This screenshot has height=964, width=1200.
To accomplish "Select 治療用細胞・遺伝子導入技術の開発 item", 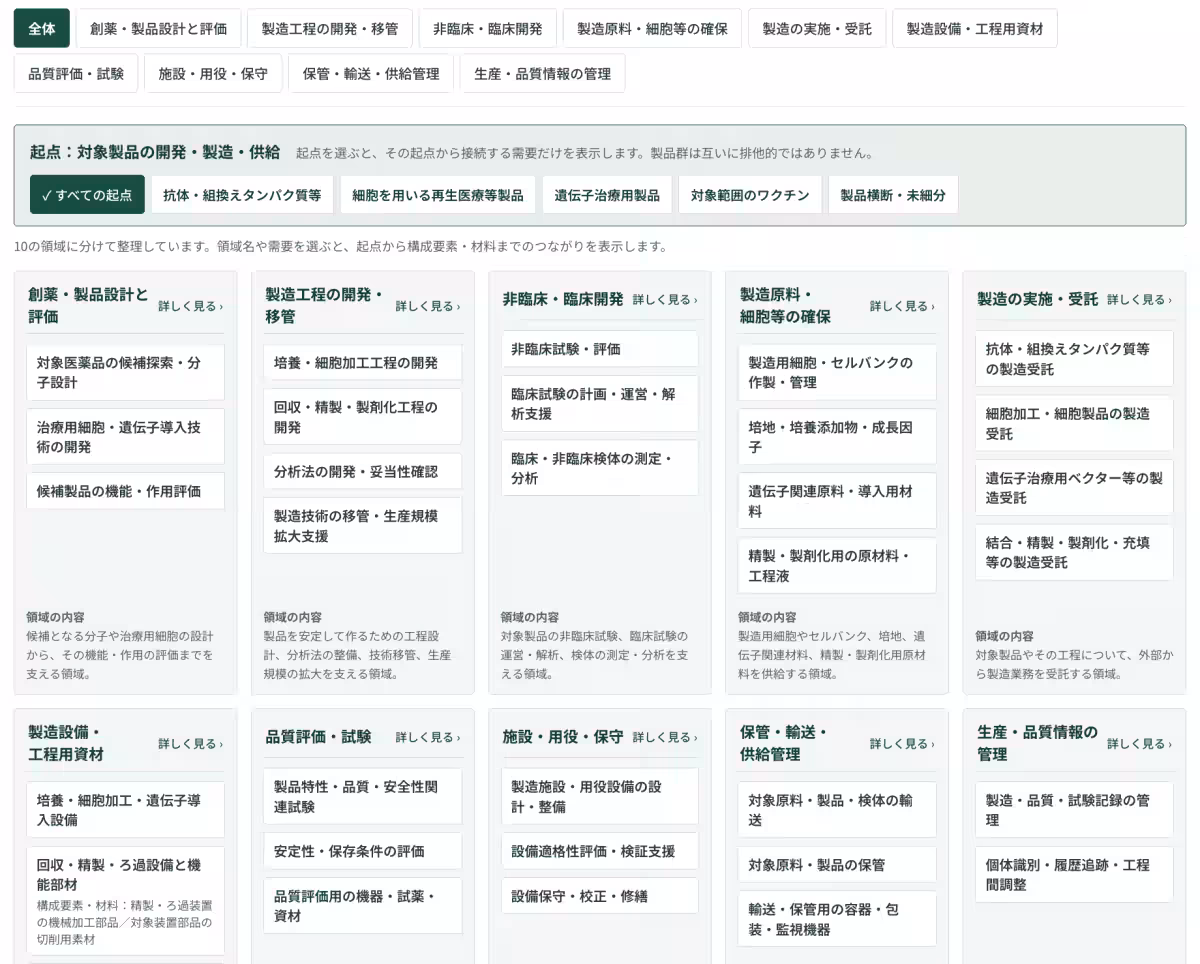I will [126, 437].
